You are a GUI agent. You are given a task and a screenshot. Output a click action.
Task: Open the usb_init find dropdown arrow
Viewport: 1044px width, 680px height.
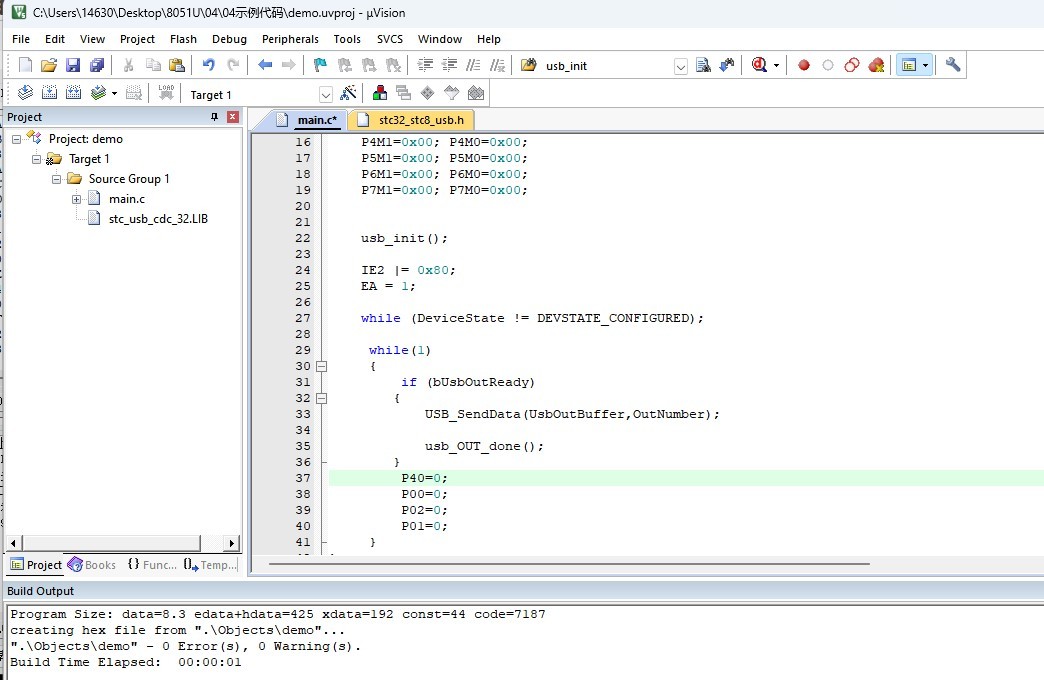pos(681,66)
